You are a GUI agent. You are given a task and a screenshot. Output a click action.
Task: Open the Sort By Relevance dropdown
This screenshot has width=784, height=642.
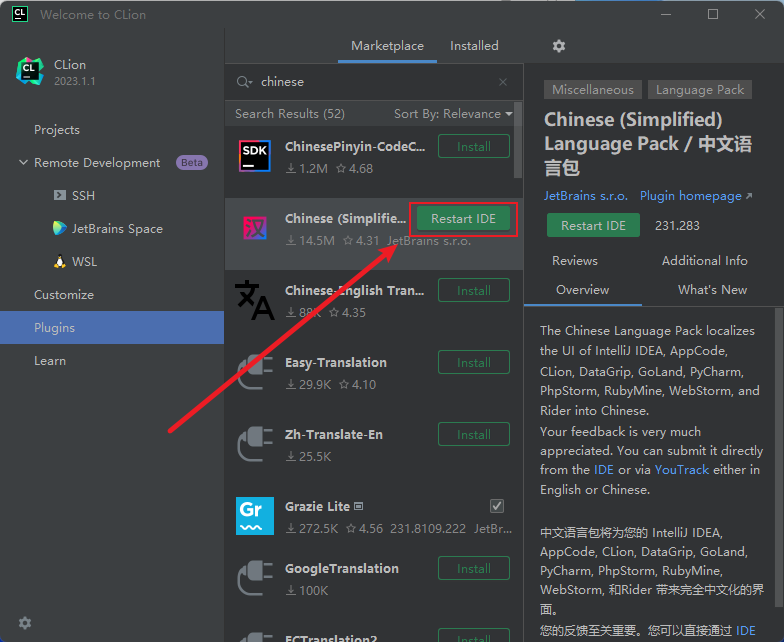coord(453,114)
